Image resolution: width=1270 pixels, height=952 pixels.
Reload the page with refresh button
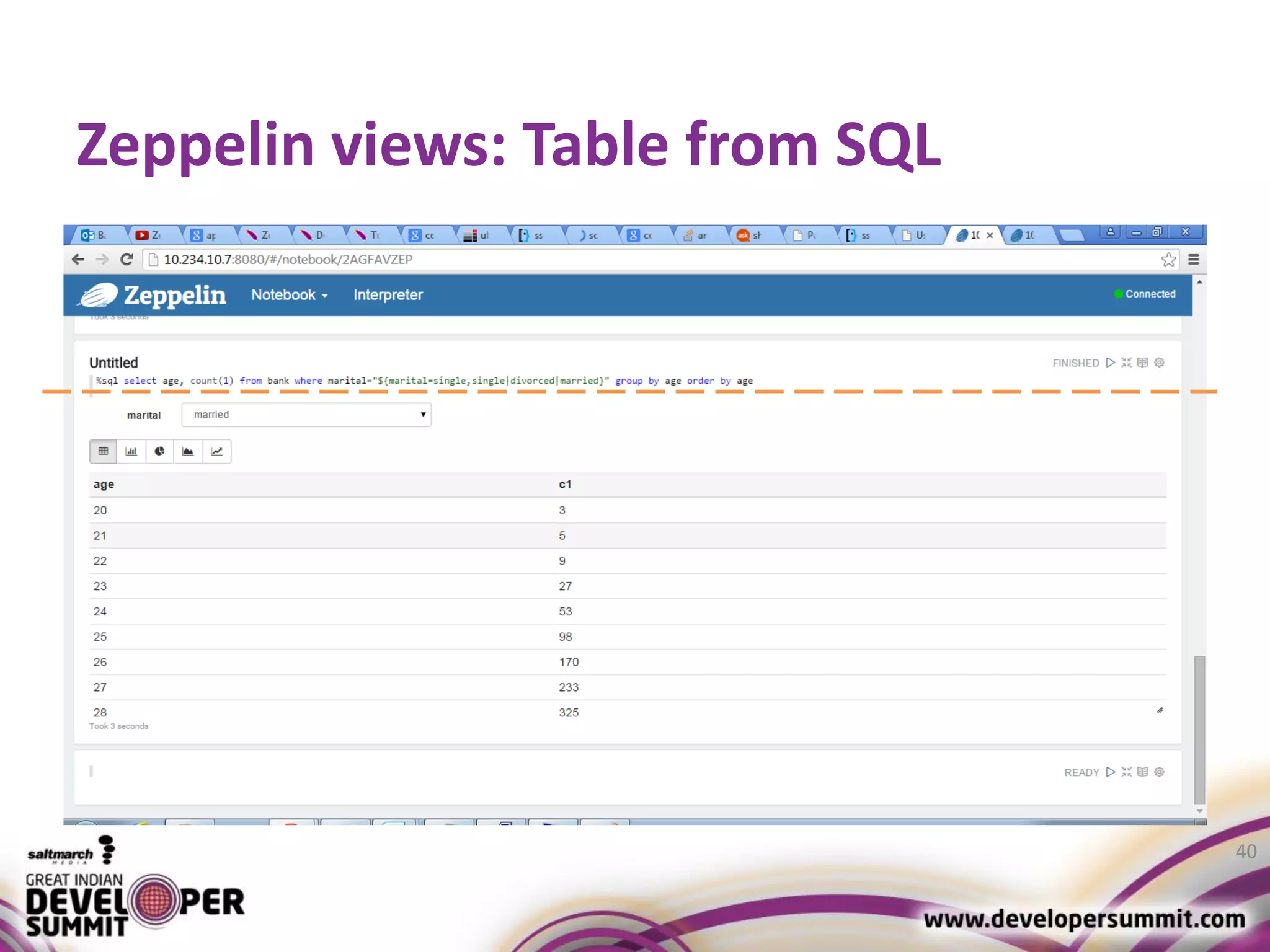tap(127, 260)
